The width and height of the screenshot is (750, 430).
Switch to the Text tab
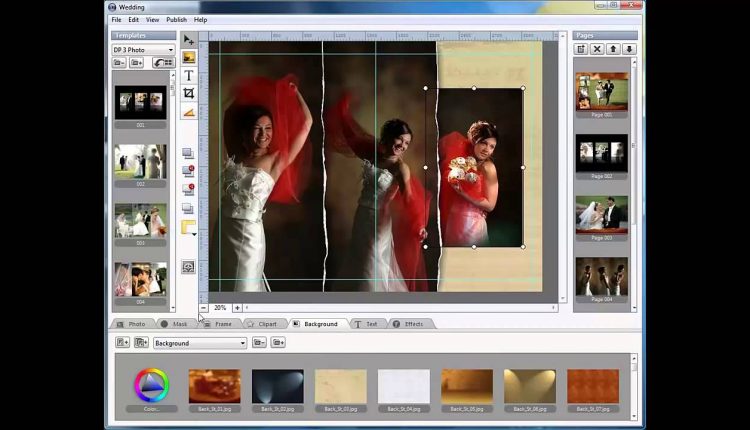[x=367, y=324]
